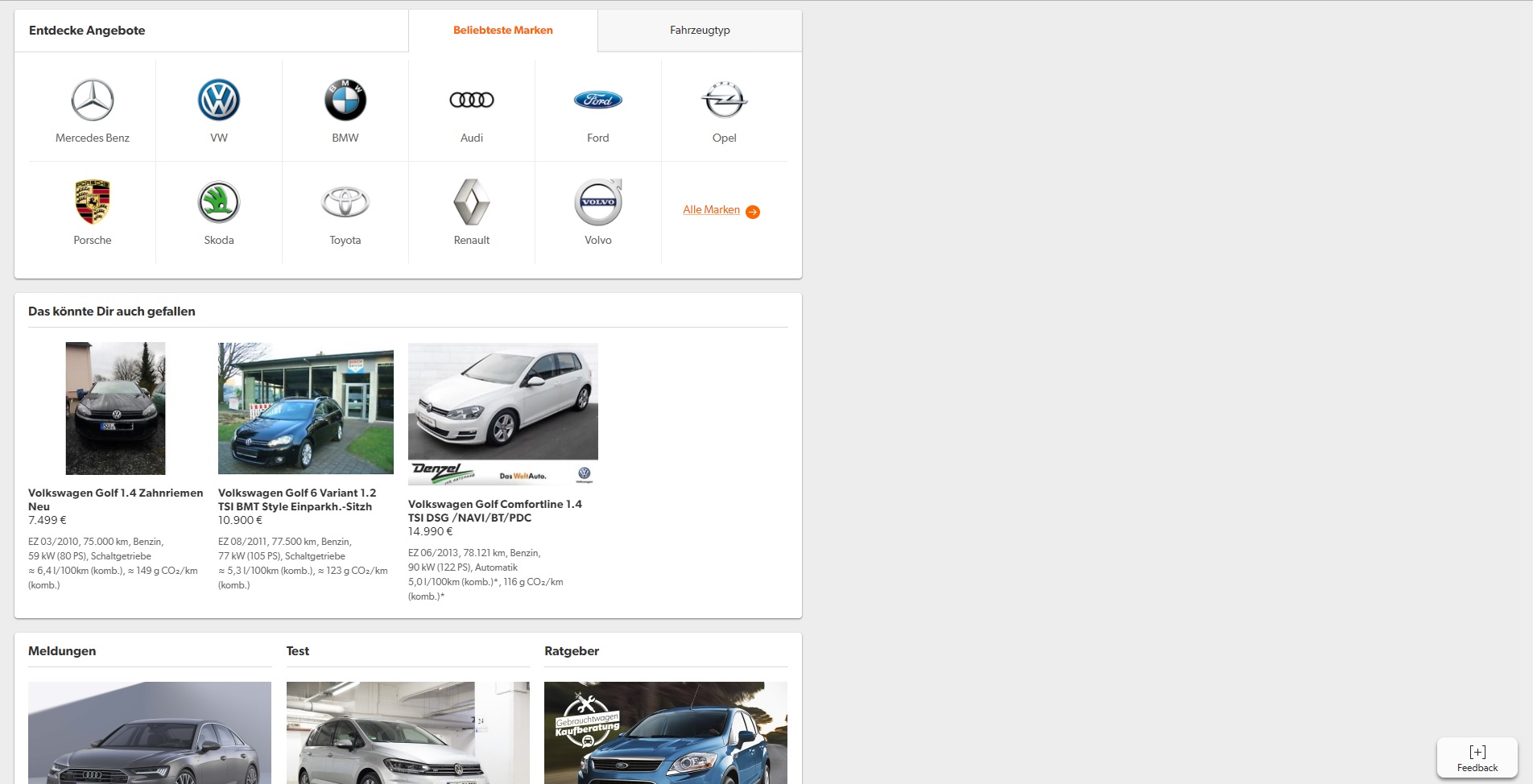Click the Test section heading
This screenshot has width=1533, height=784.
pyautogui.click(x=298, y=651)
